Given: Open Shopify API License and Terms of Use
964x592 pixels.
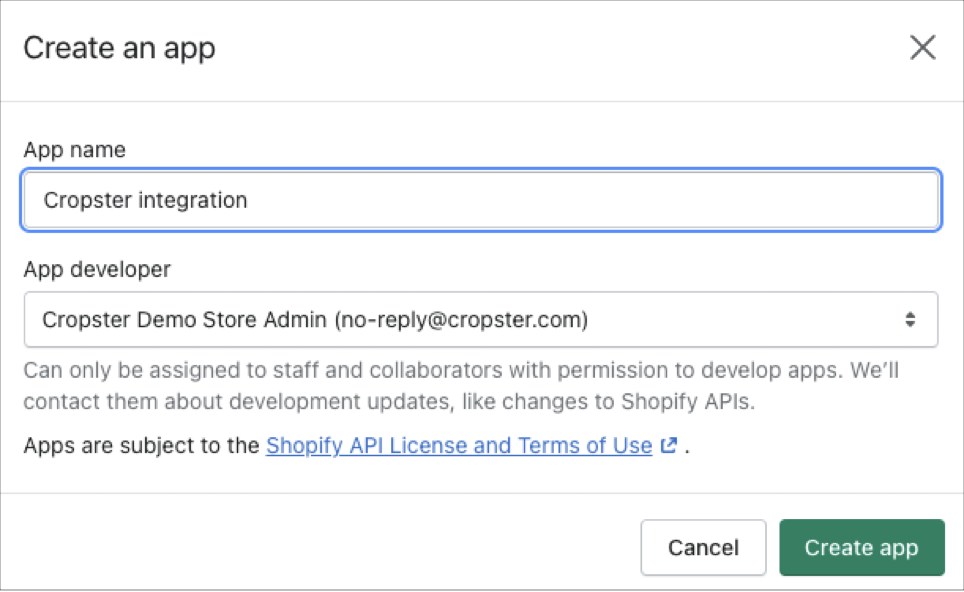Looking at the screenshot, I should [459, 445].
